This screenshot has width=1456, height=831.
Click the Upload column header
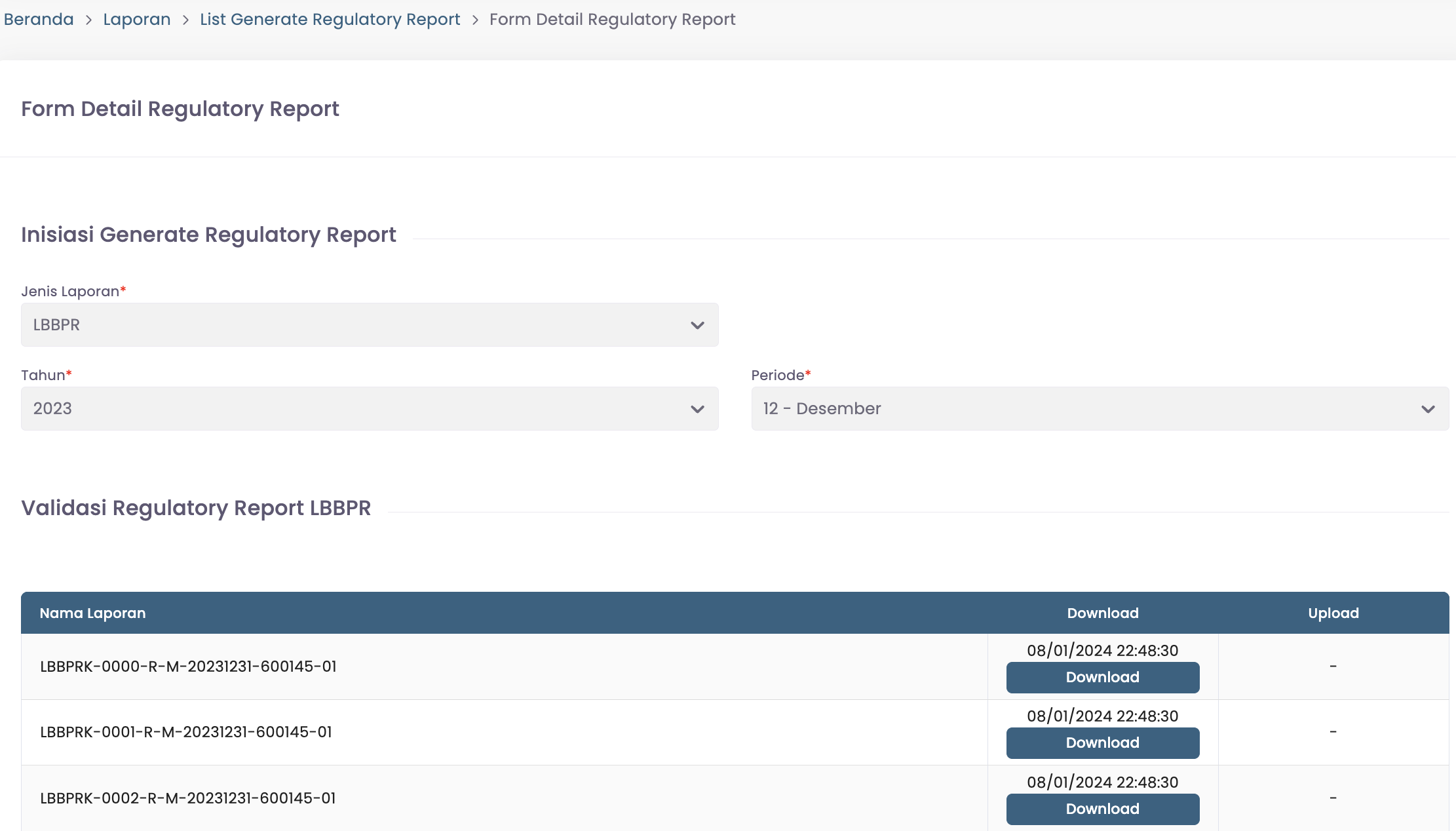[1333, 613]
